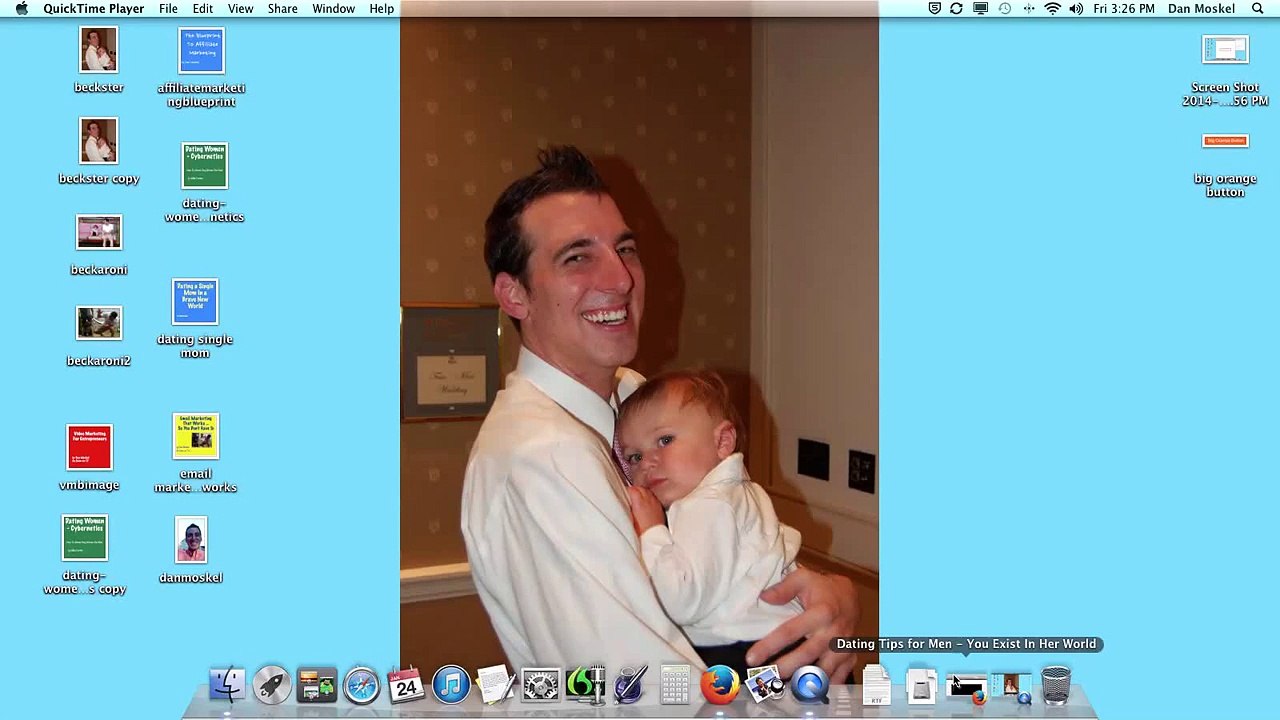This screenshot has height=720, width=1280.
Task: Open the Edit menu
Action: tap(203, 8)
